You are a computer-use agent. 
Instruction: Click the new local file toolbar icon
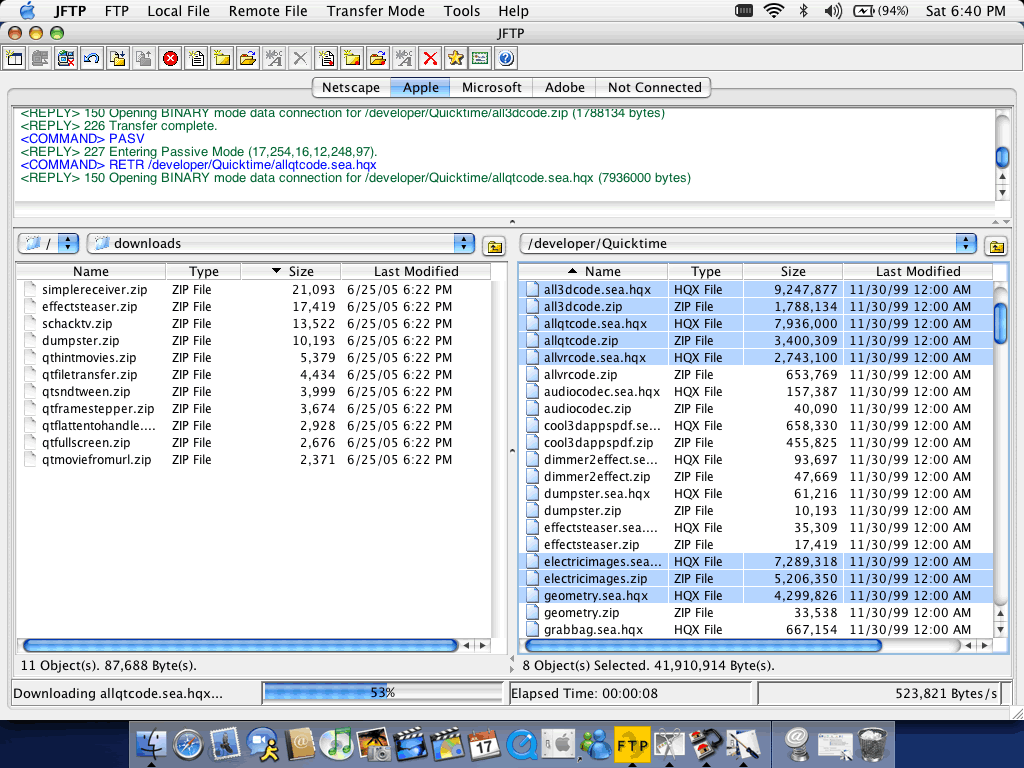[x=196, y=59]
